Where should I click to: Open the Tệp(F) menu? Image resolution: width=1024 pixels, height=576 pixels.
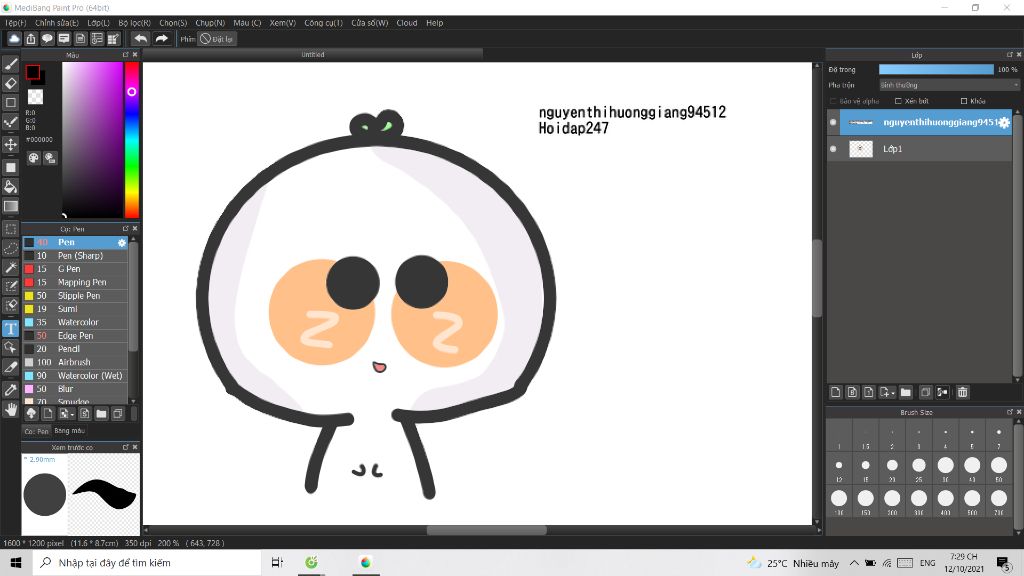point(16,23)
